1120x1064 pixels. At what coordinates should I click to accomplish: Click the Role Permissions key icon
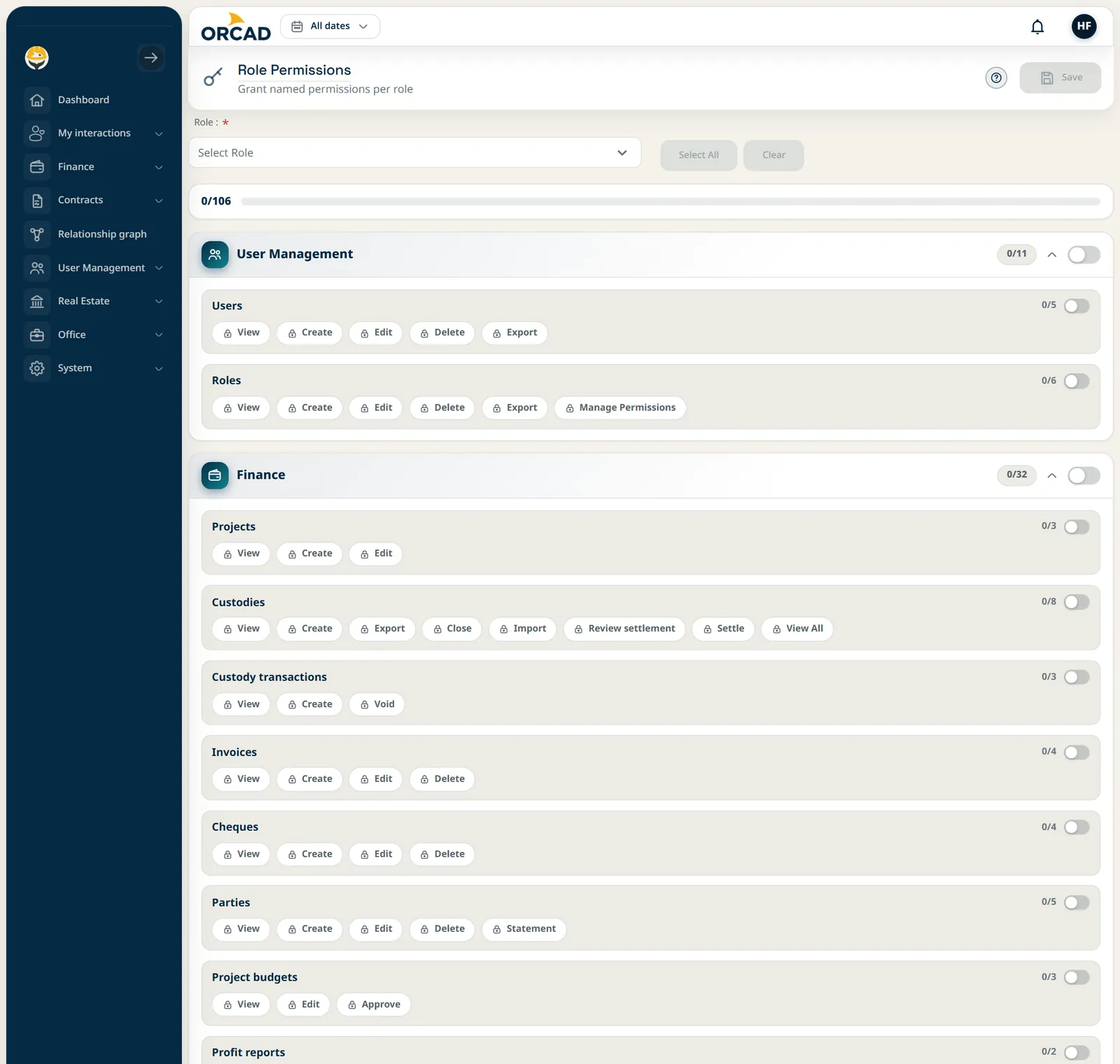coord(213,77)
